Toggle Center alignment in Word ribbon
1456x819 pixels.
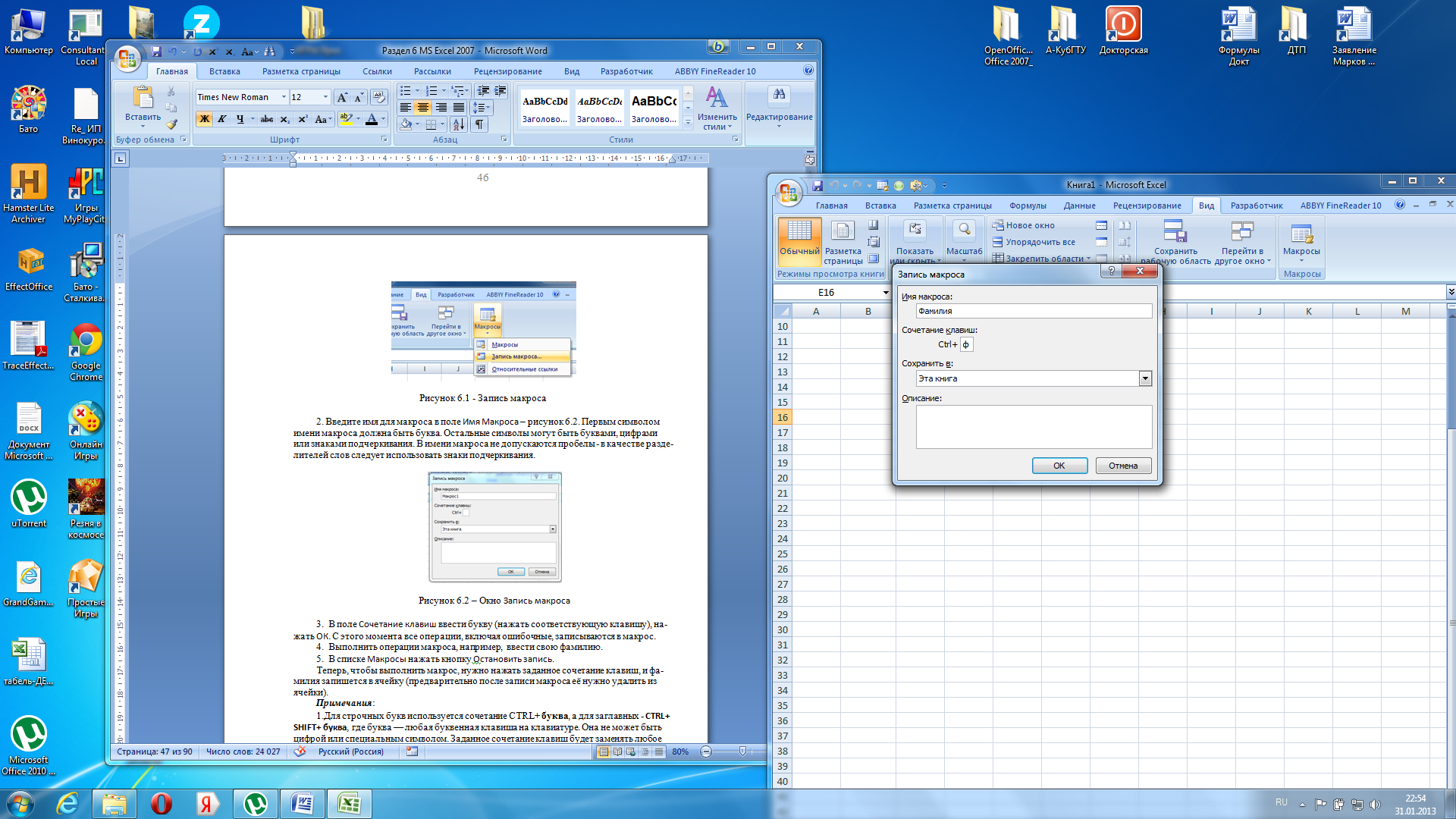[x=423, y=108]
